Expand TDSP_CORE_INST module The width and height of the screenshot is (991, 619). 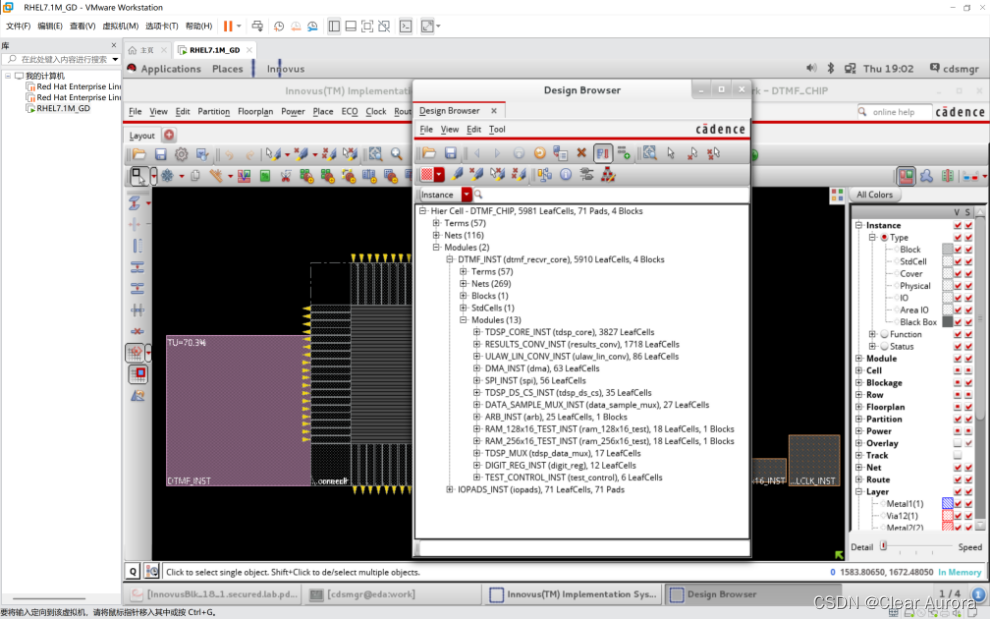click(x=477, y=331)
